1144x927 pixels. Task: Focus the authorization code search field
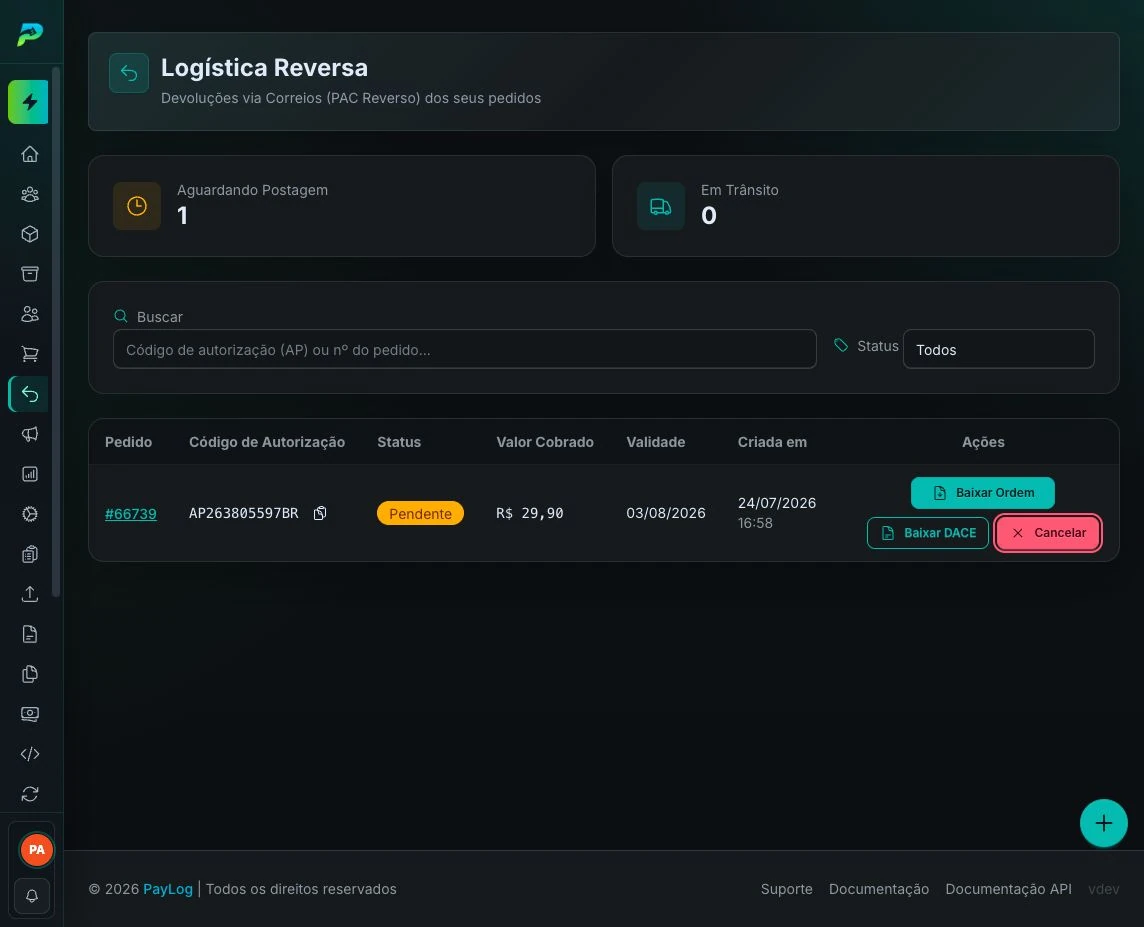click(465, 349)
